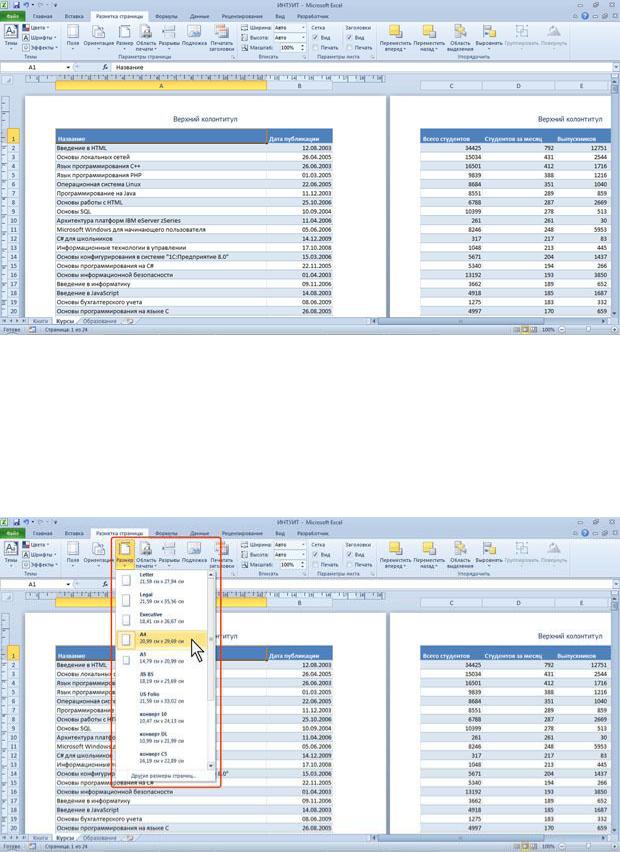Select Legal page size in dropdown
620x852 pixels.
pos(162,599)
